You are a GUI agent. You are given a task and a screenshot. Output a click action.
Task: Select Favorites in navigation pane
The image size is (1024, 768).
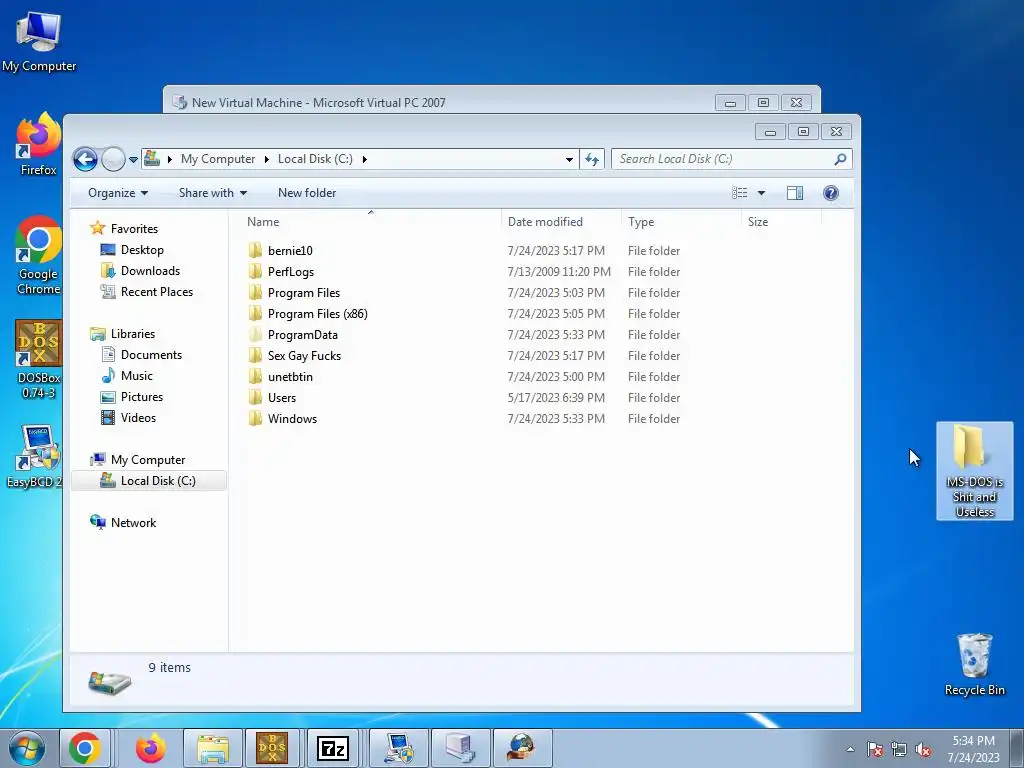(134, 229)
